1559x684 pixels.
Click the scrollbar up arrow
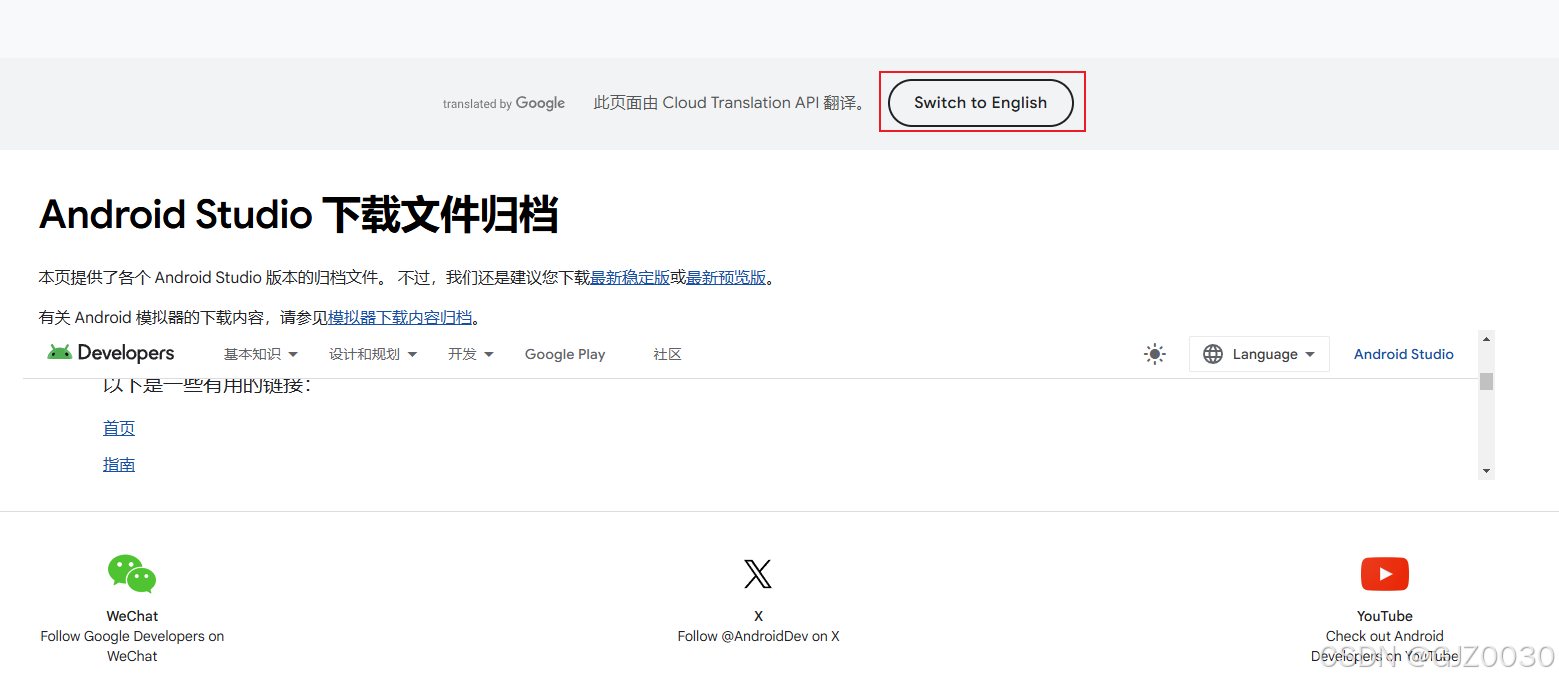(1486, 339)
